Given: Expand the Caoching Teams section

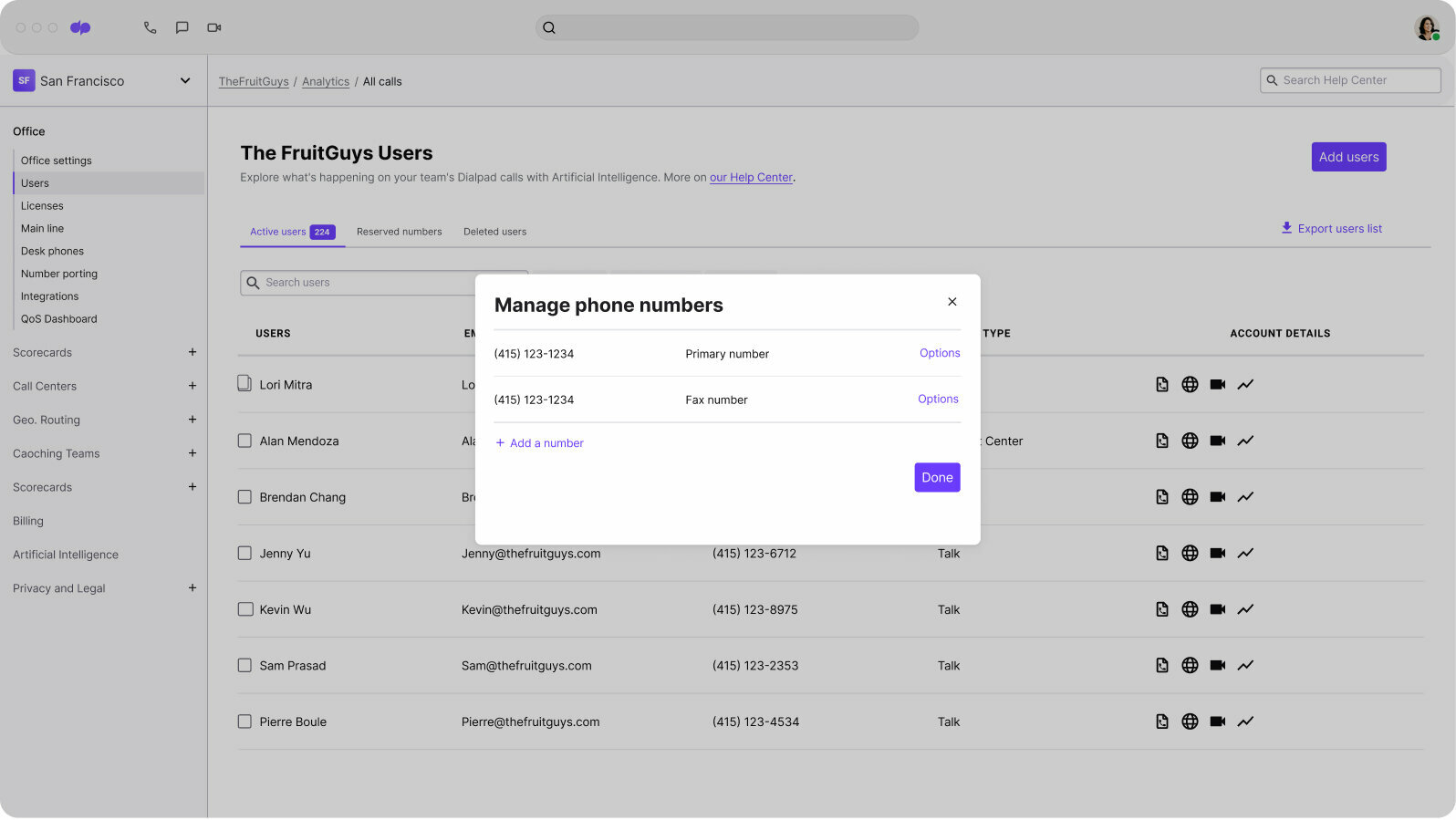Looking at the screenshot, I should point(192,454).
